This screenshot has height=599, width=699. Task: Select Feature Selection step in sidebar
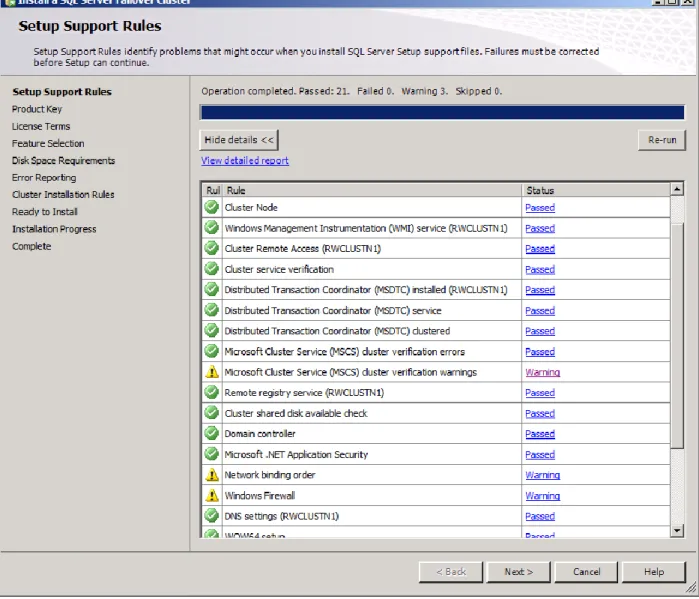[x=48, y=144]
